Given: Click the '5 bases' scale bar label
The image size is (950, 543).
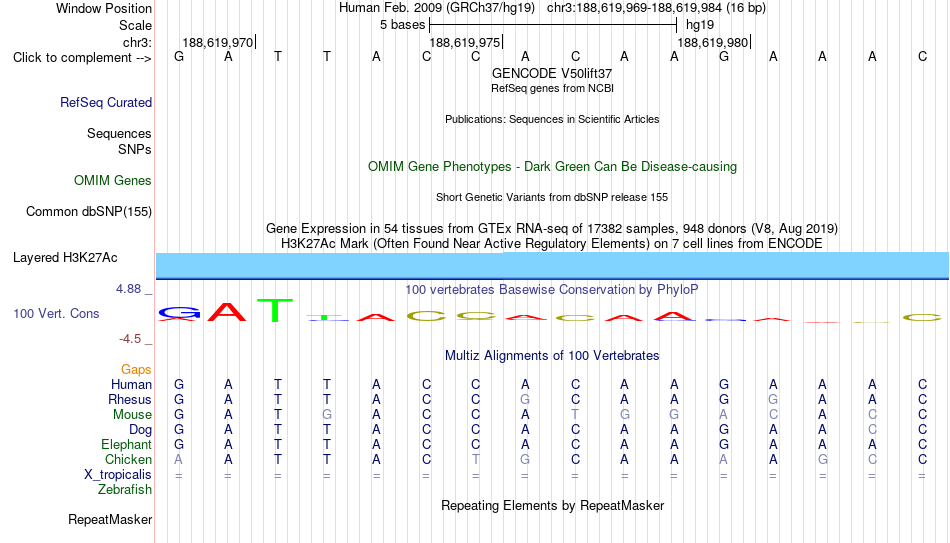Looking at the screenshot, I should [402, 25].
